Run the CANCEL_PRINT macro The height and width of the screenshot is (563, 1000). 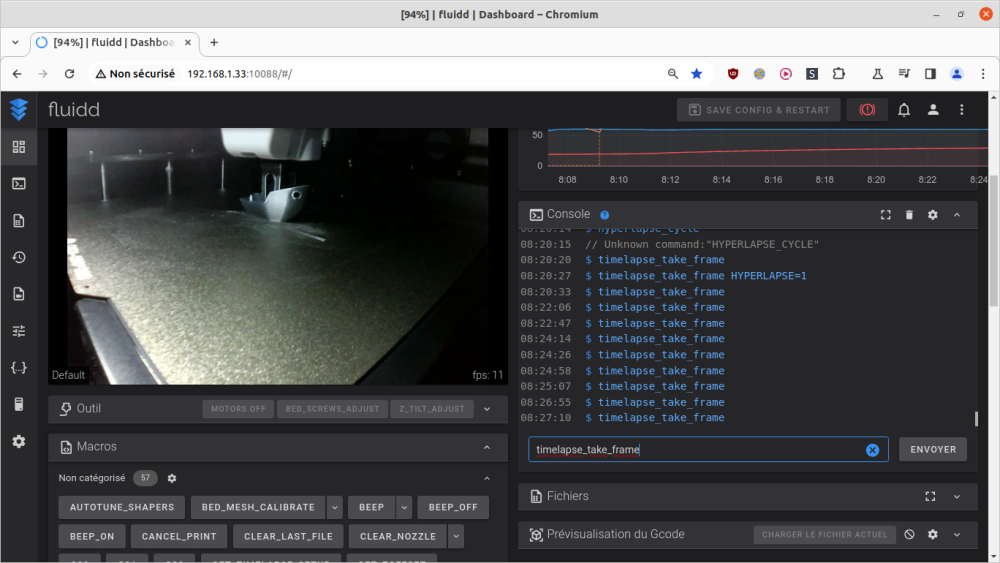179,536
